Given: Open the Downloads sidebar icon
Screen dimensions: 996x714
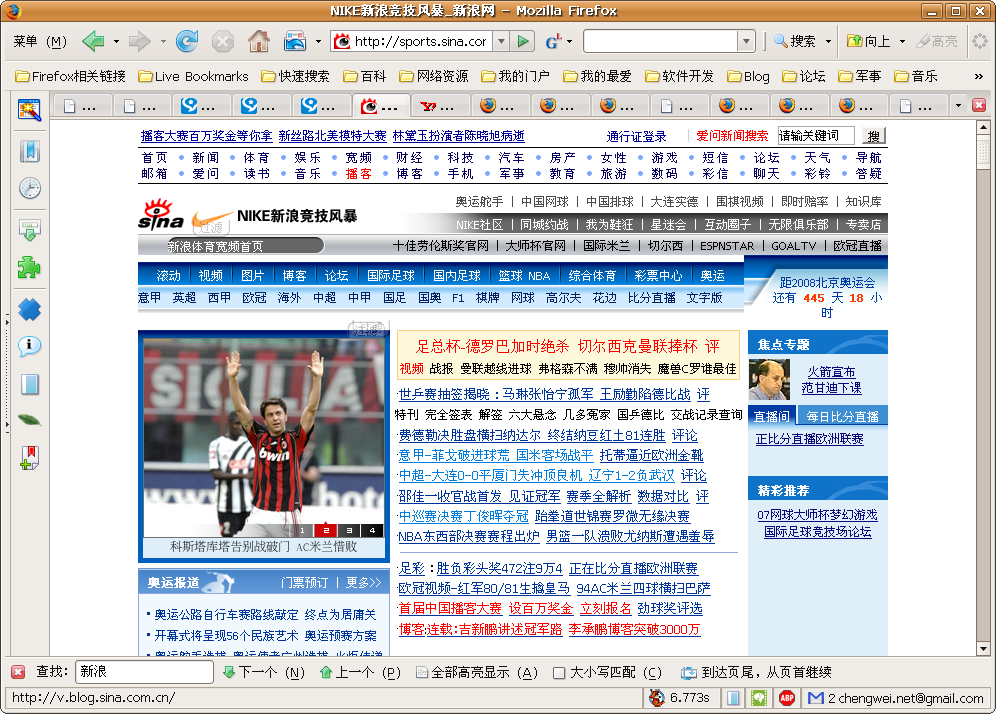Looking at the screenshot, I should pyautogui.click(x=29, y=230).
